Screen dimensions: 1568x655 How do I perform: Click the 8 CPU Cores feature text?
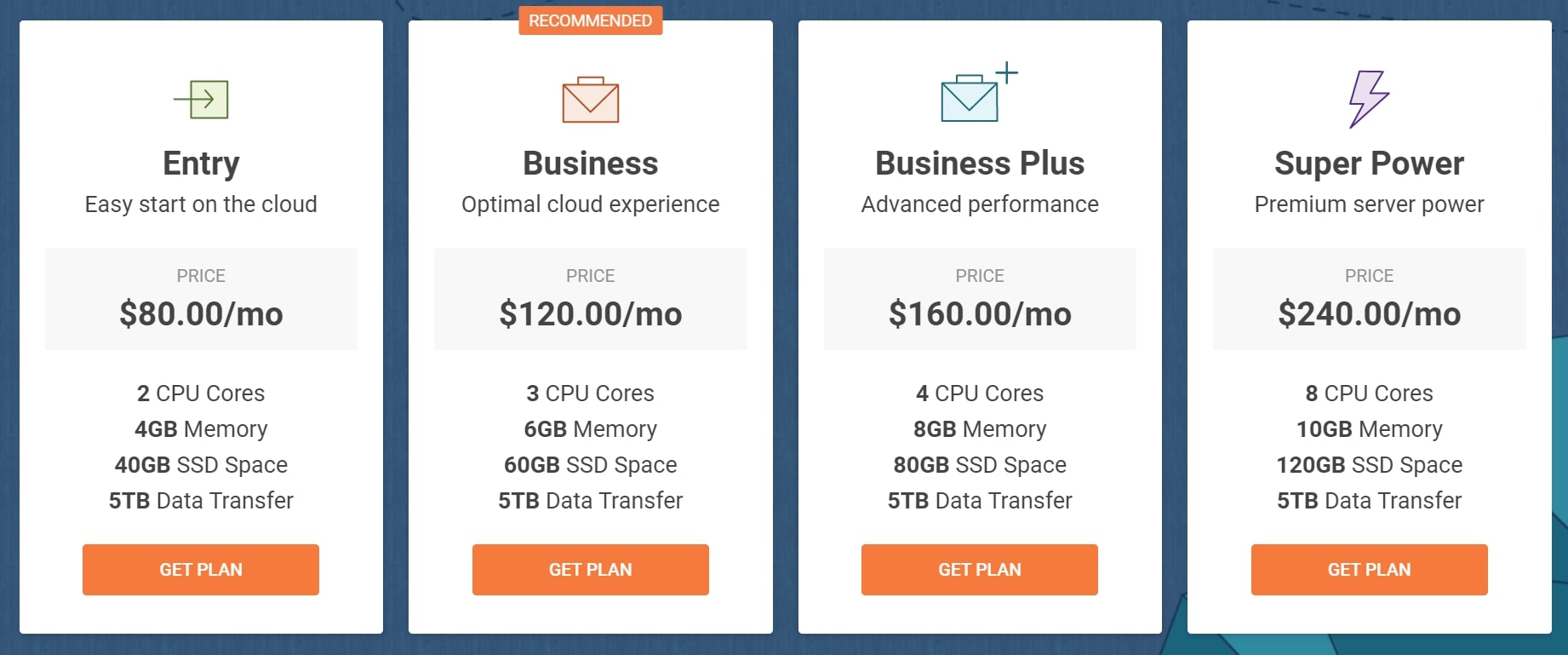click(1370, 394)
